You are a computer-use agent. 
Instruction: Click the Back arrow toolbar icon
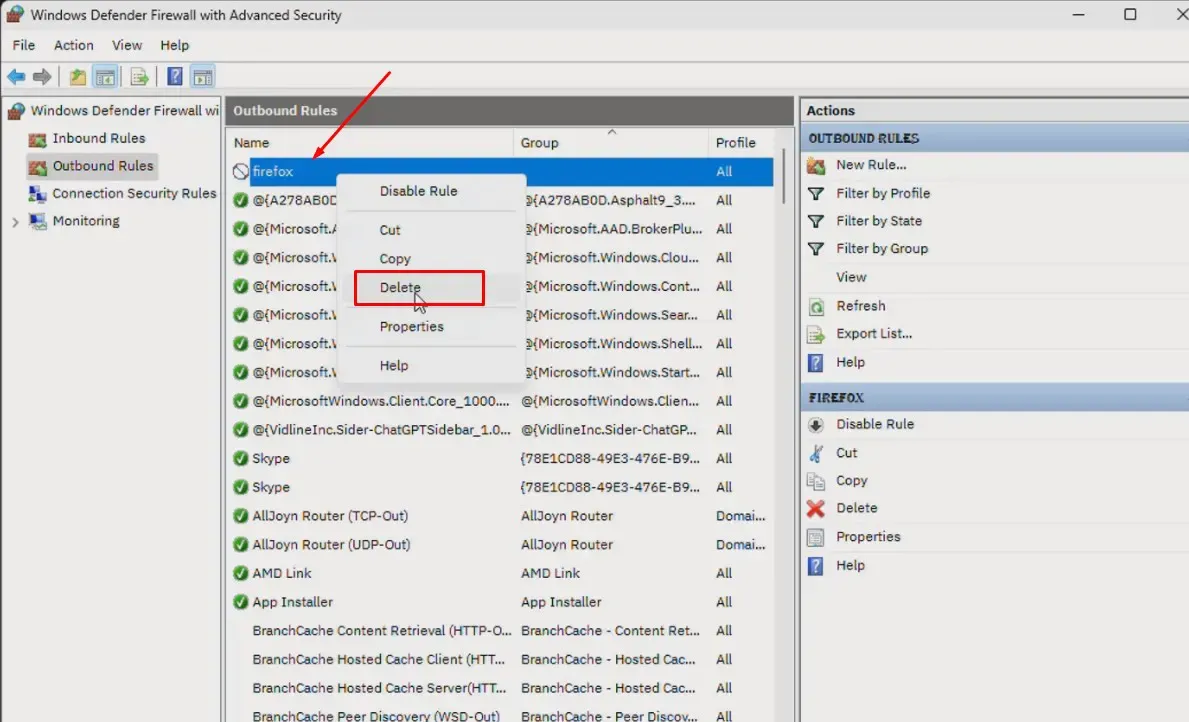click(16, 77)
